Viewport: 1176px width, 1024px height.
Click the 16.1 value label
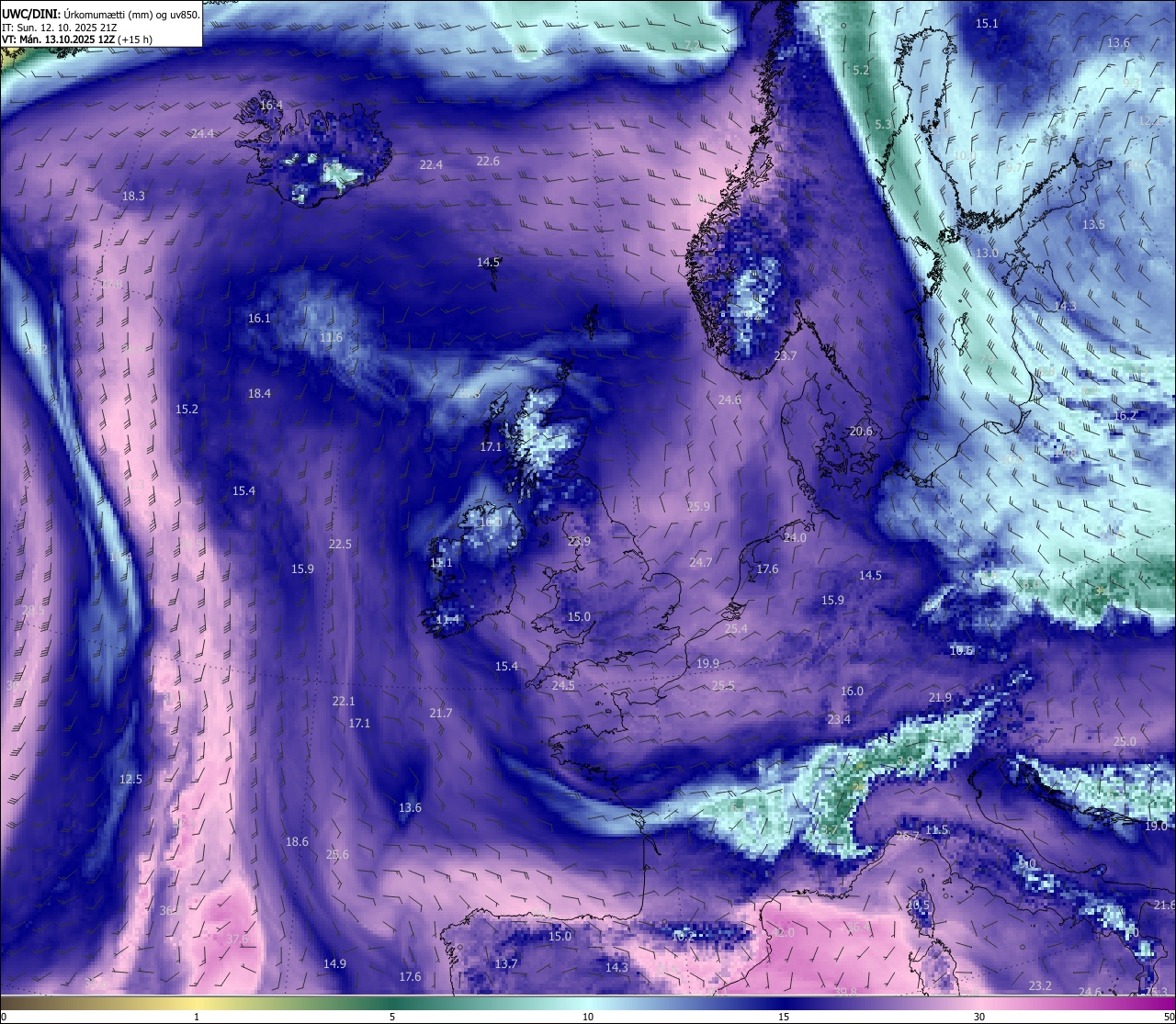click(x=259, y=318)
